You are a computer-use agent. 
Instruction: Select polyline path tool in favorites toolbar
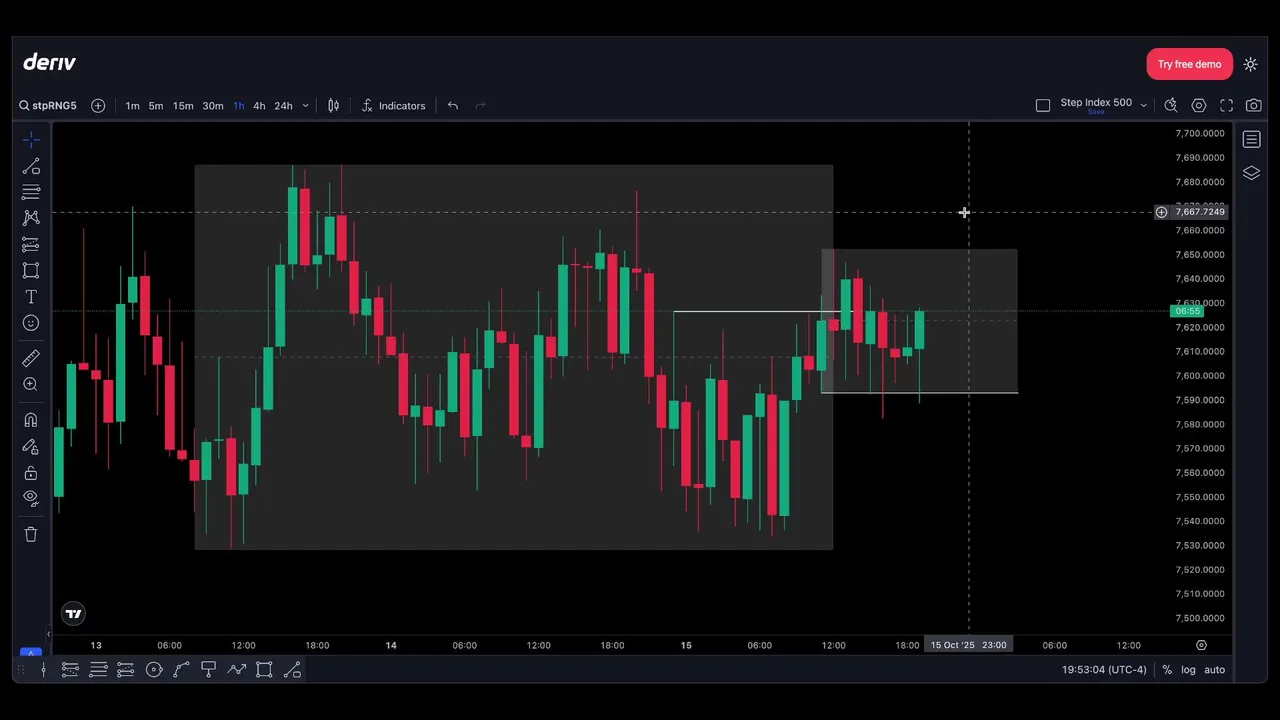tap(237, 670)
